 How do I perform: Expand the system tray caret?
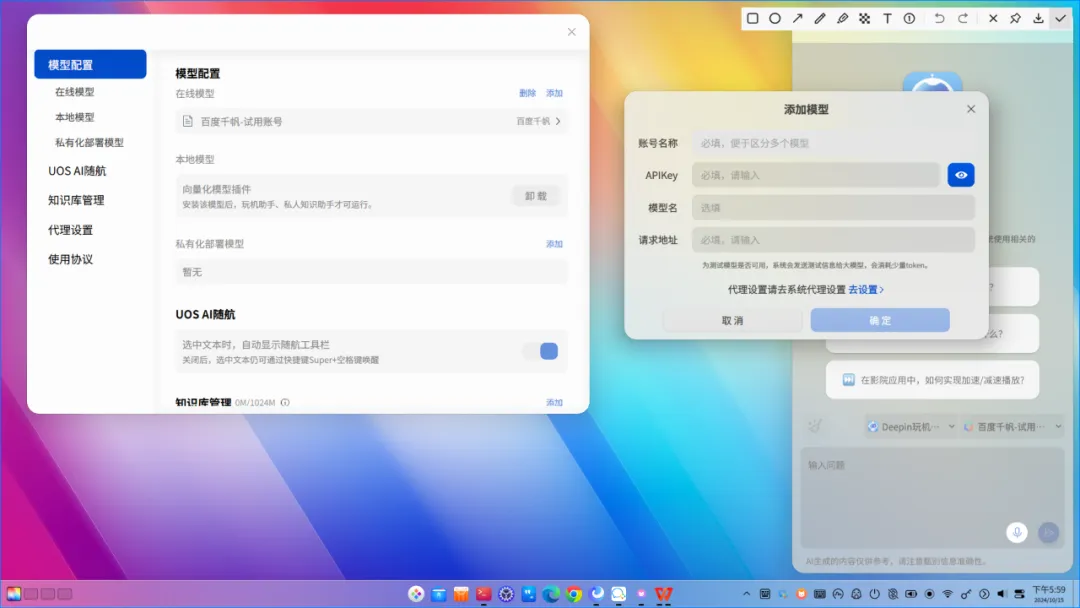[747, 594]
